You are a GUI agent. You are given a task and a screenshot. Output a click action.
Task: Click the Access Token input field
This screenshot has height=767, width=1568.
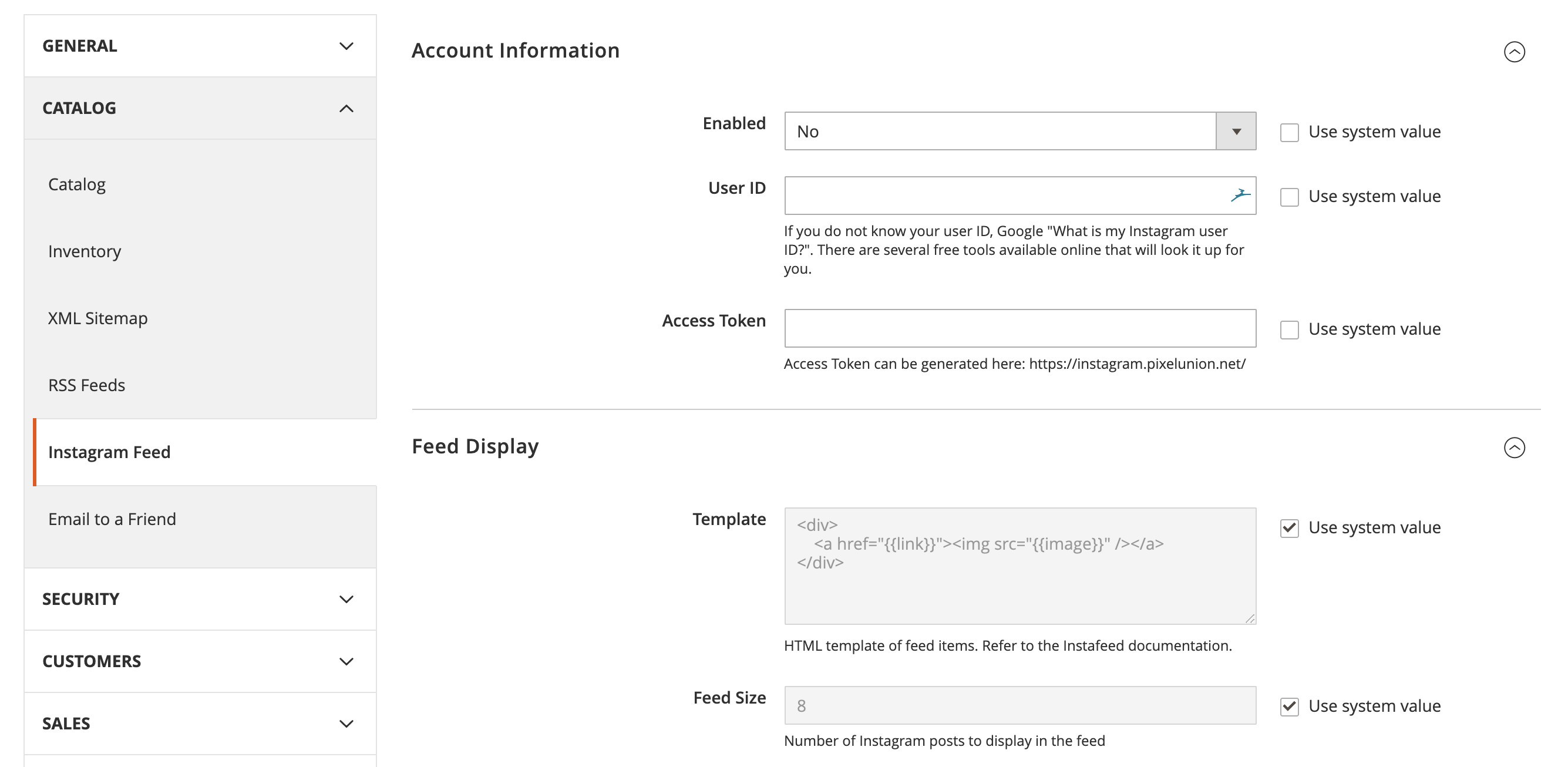1020,328
